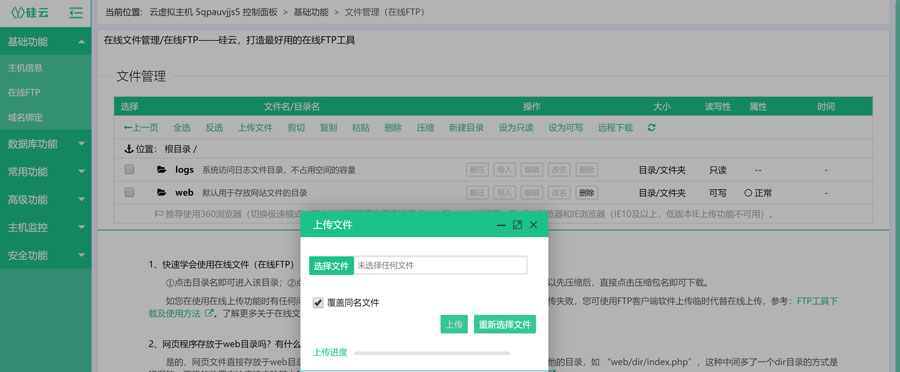Click 导入 button in the web row

pyautogui.click(x=505, y=193)
